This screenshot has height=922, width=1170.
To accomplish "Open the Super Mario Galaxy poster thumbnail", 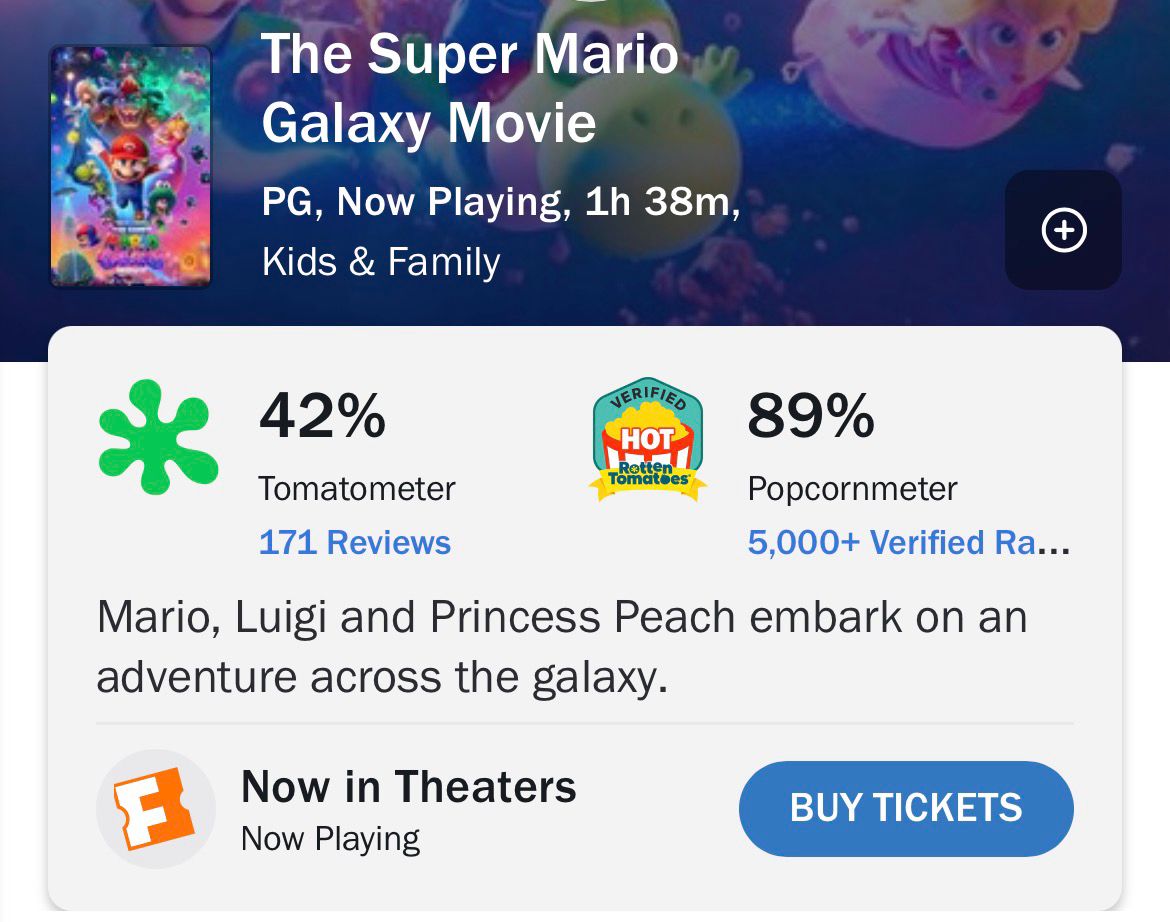I will tap(131, 167).
